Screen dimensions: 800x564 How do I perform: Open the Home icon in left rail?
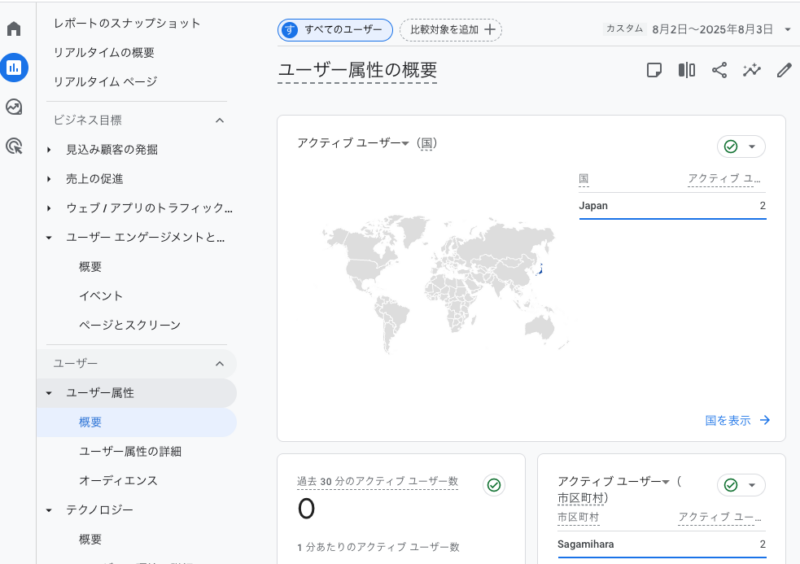click(x=14, y=29)
